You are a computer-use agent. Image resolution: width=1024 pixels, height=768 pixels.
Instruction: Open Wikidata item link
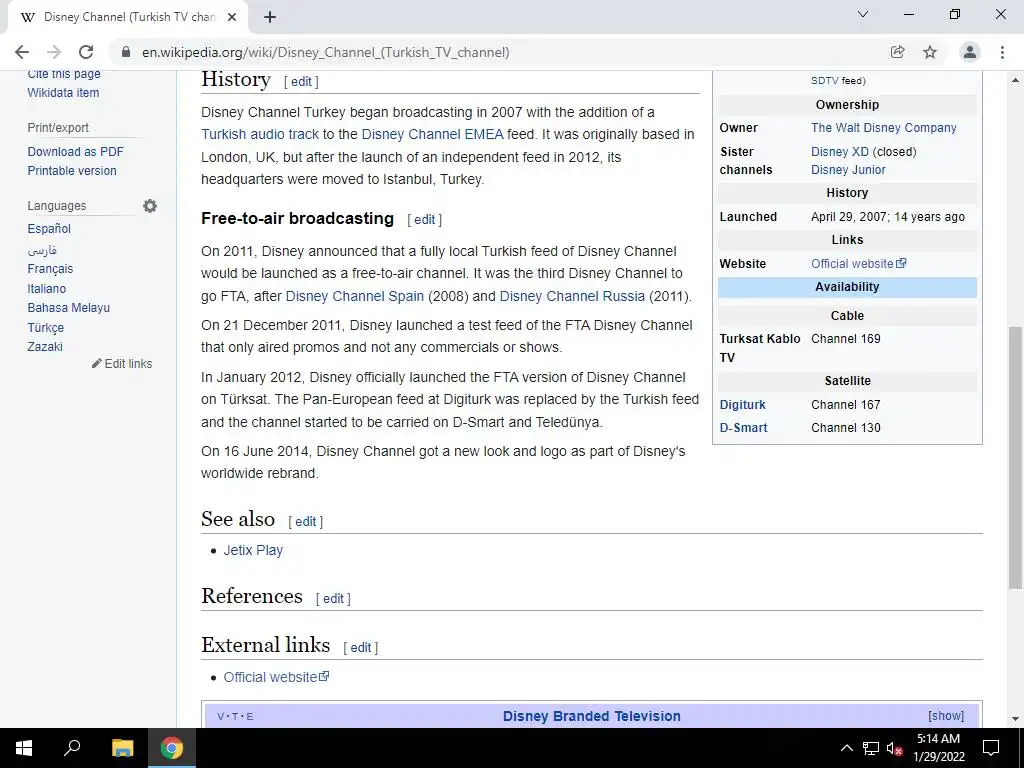(x=63, y=93)
